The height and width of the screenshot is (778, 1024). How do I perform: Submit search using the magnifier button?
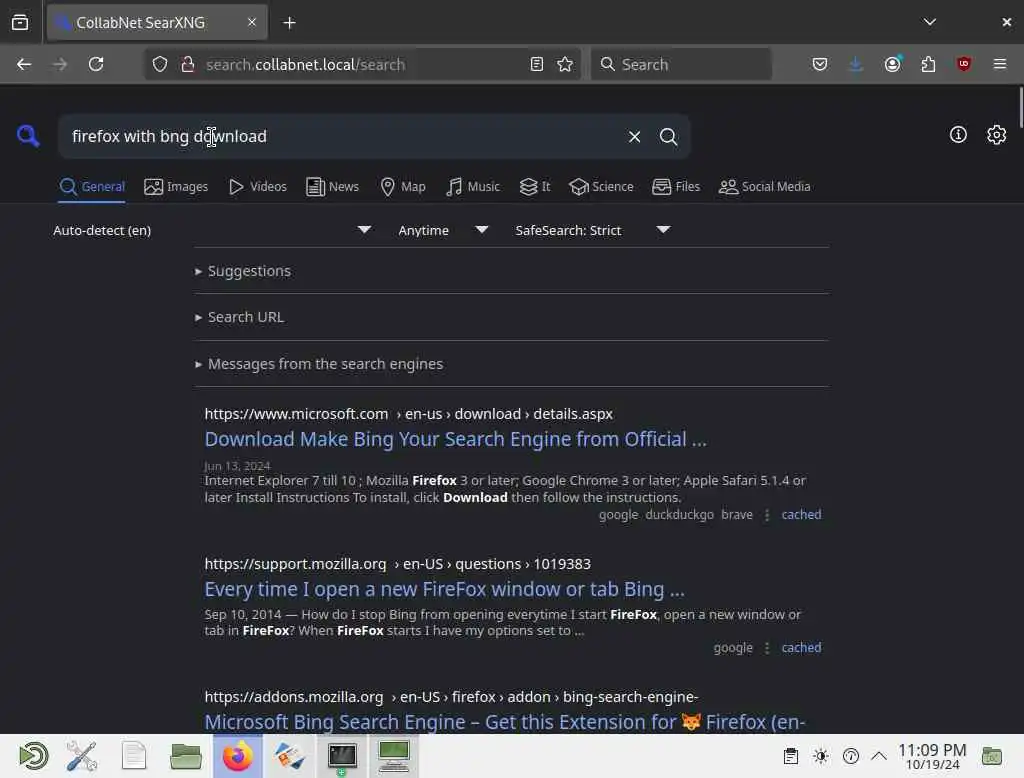(x=668, y=137)
